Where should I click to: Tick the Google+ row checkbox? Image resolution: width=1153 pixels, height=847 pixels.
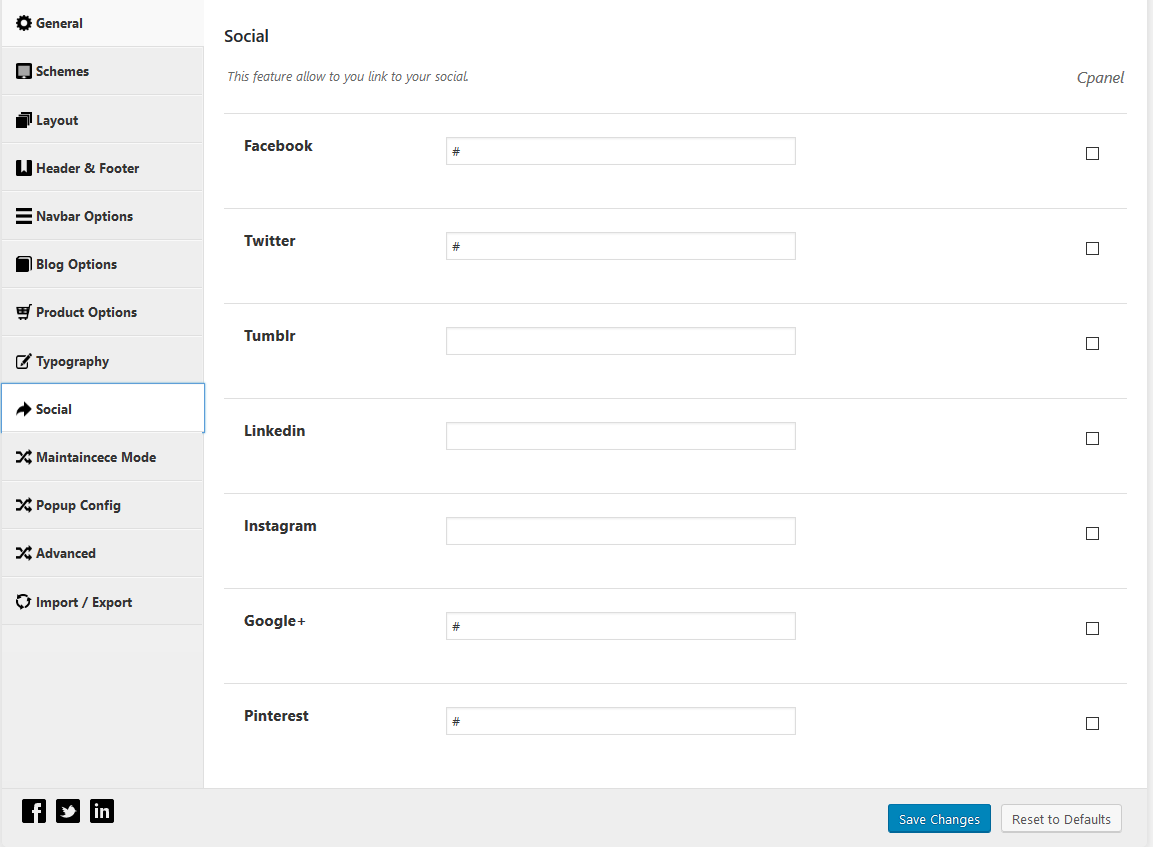(1093, 629)
